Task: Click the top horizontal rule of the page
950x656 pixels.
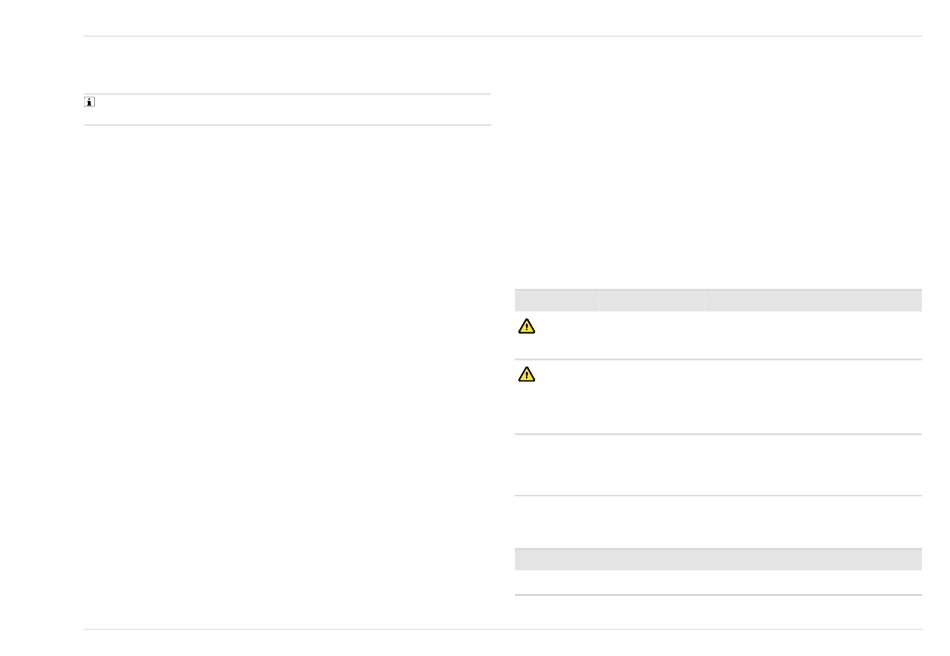Action: [x=503, y=36]
